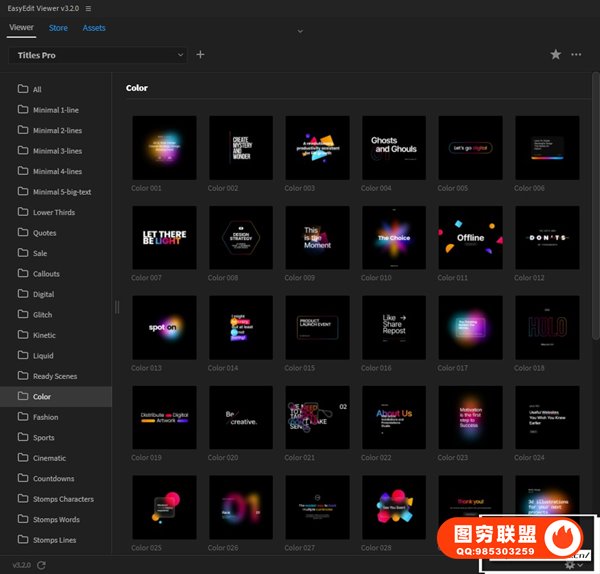Show favorites with the star icon
The image size is (600, 574).
[x=556, y=55]
